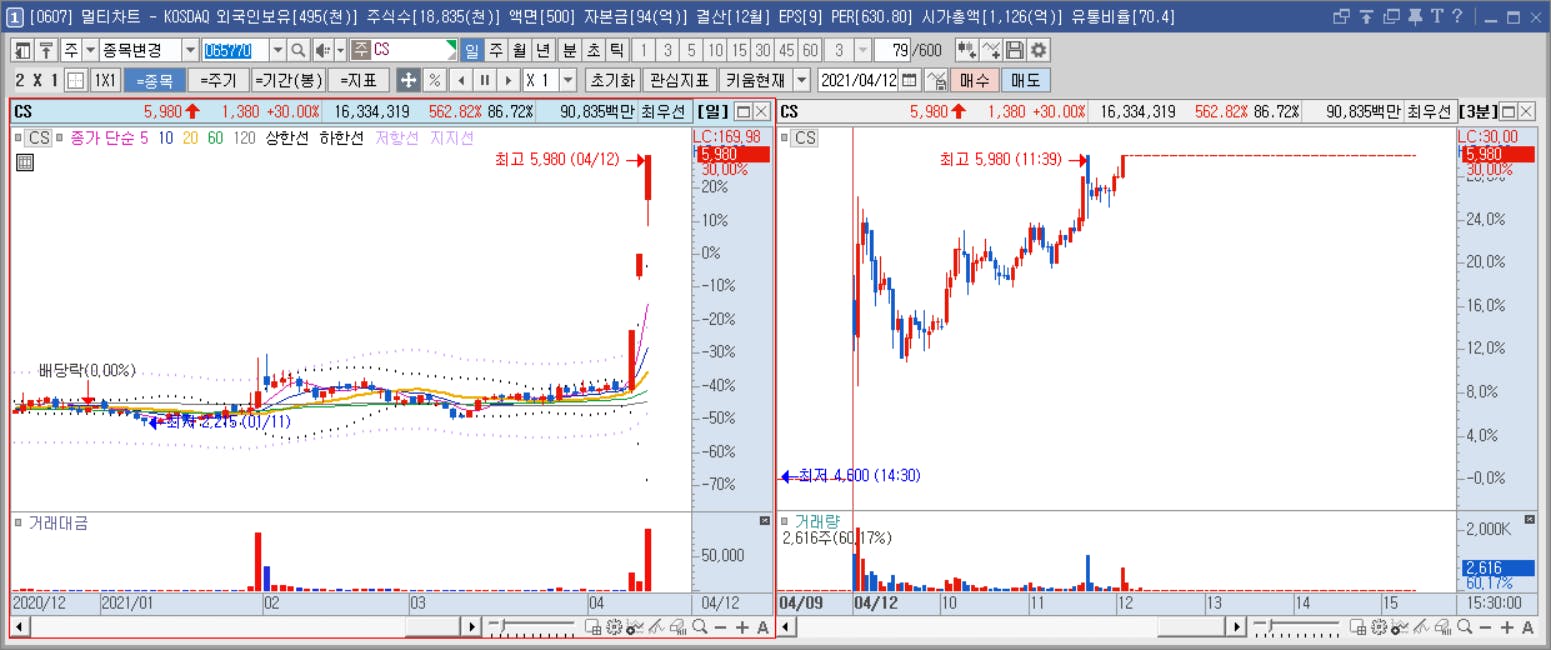Expand the 키움현재 dropdown arrow
1551x650 pixels.
click(803, 80)
